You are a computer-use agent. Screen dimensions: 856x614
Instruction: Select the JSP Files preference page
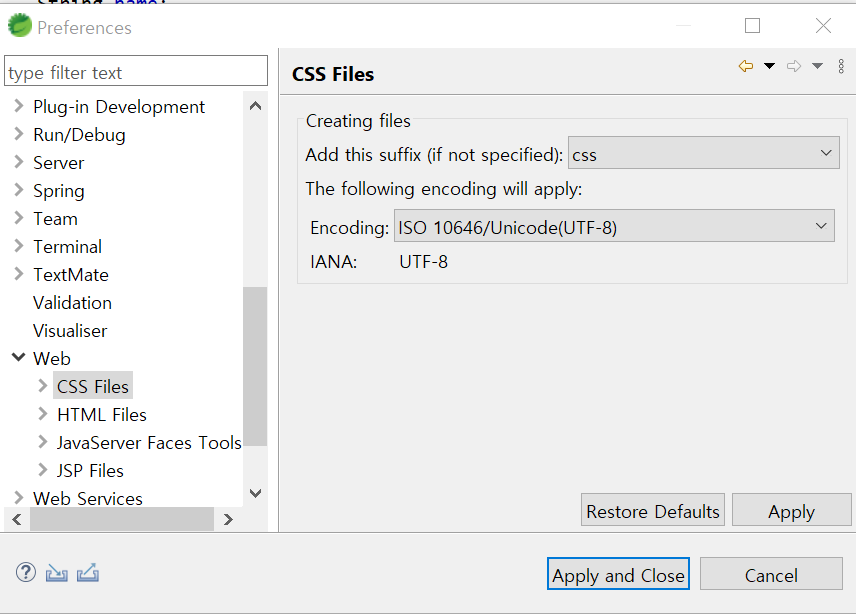pyautogui.click(x=90, y=470)
